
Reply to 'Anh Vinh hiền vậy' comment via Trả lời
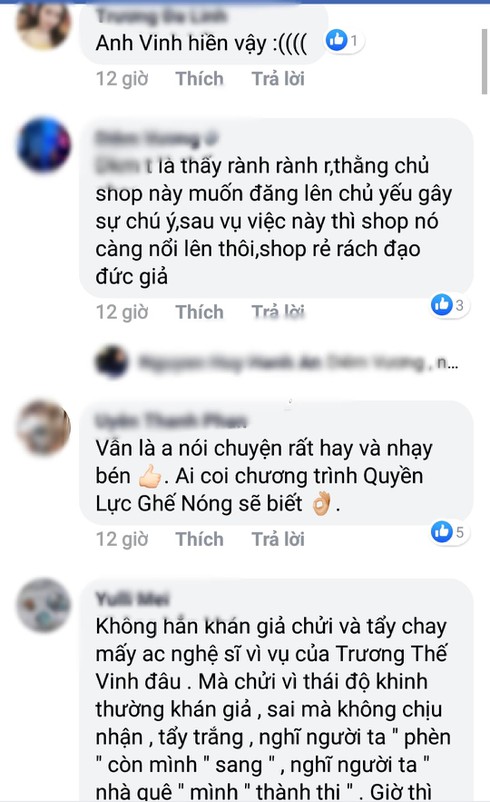(278, 79)
